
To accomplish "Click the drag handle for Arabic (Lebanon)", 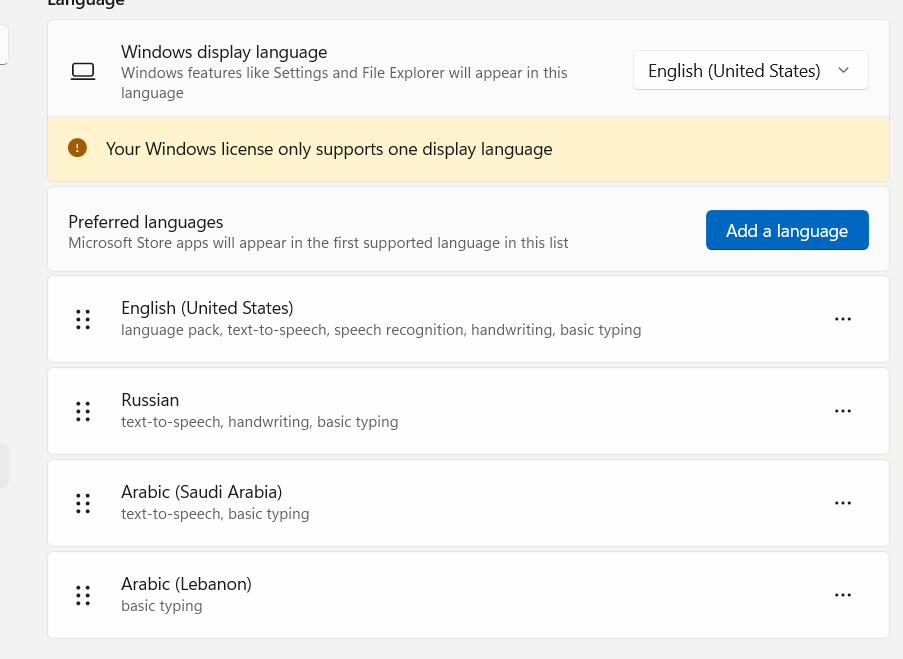I will point(83,595).
